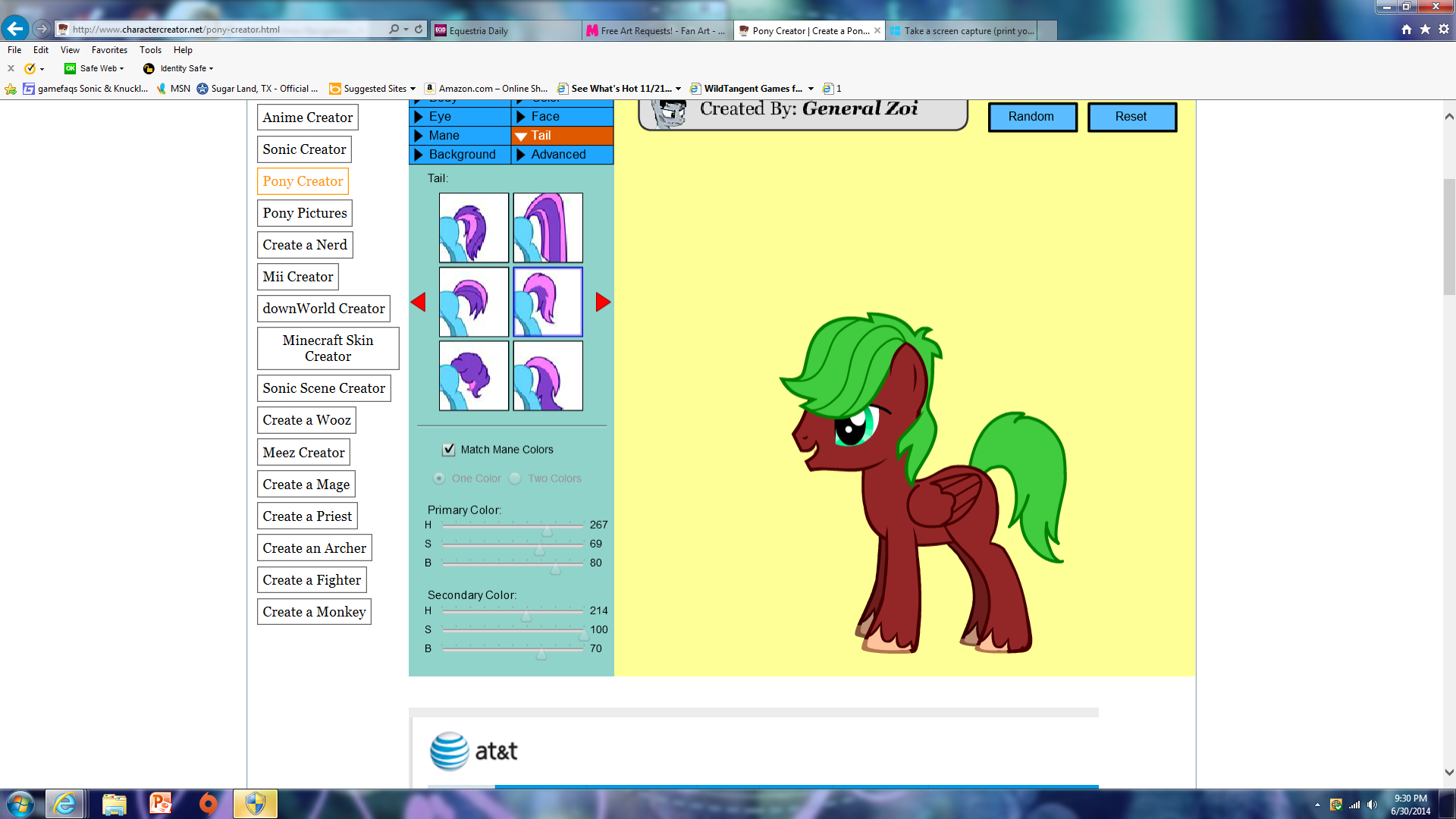
Task: Expand the Background section
Action: [x=460, y=154]
